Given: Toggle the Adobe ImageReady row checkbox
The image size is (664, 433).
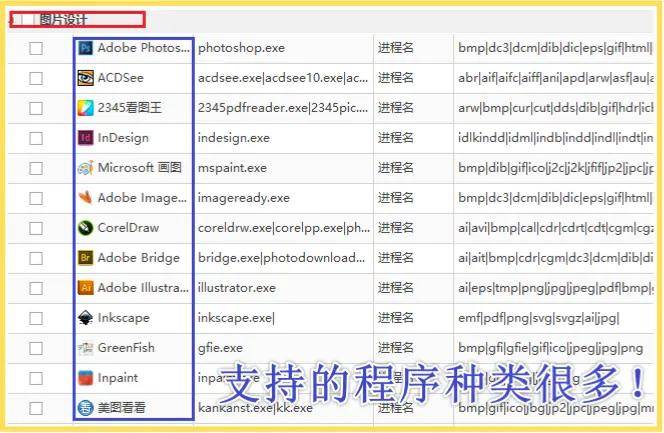Looking at the screenshot, I should coord(36,199).
